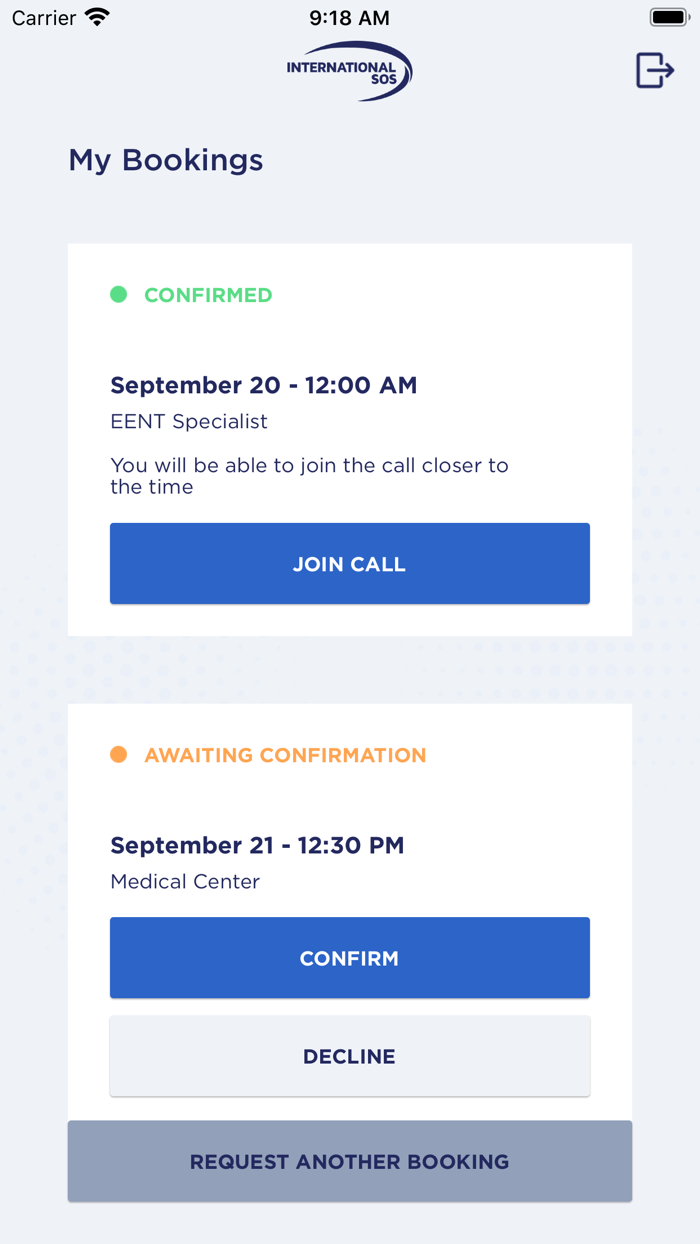
Task: Click the EENT Specialist label
Action: pyautogui.click(x=188, y=421)
